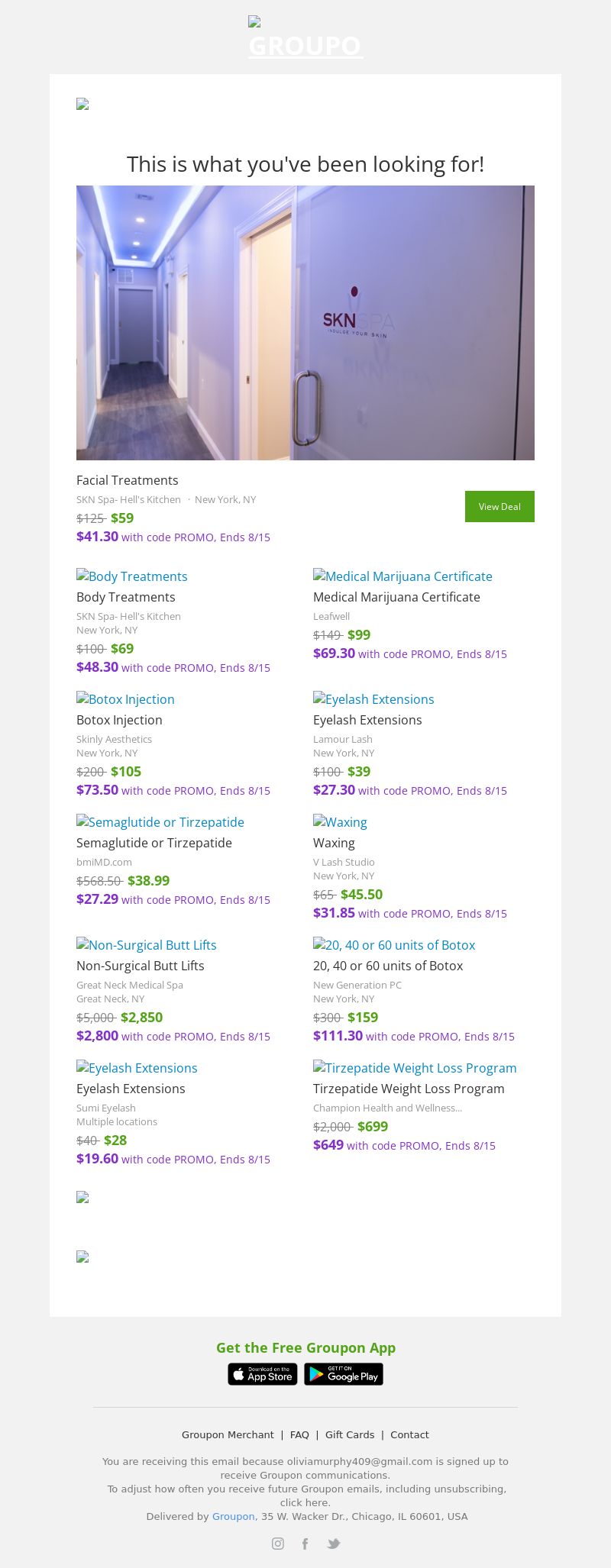Click the Contact footer link
Image resolution: width=611 pixels, height=1568 pixels.
(409, 1434)
